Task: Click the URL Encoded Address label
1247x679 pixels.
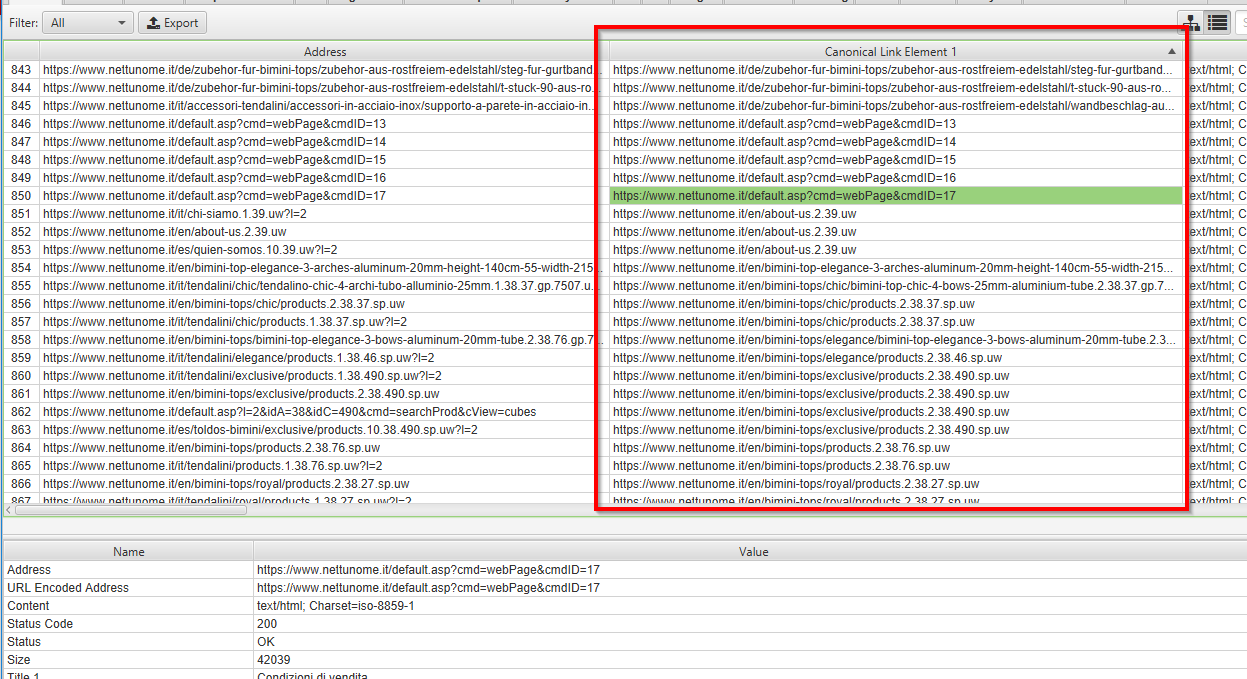Action: [68, 588]
